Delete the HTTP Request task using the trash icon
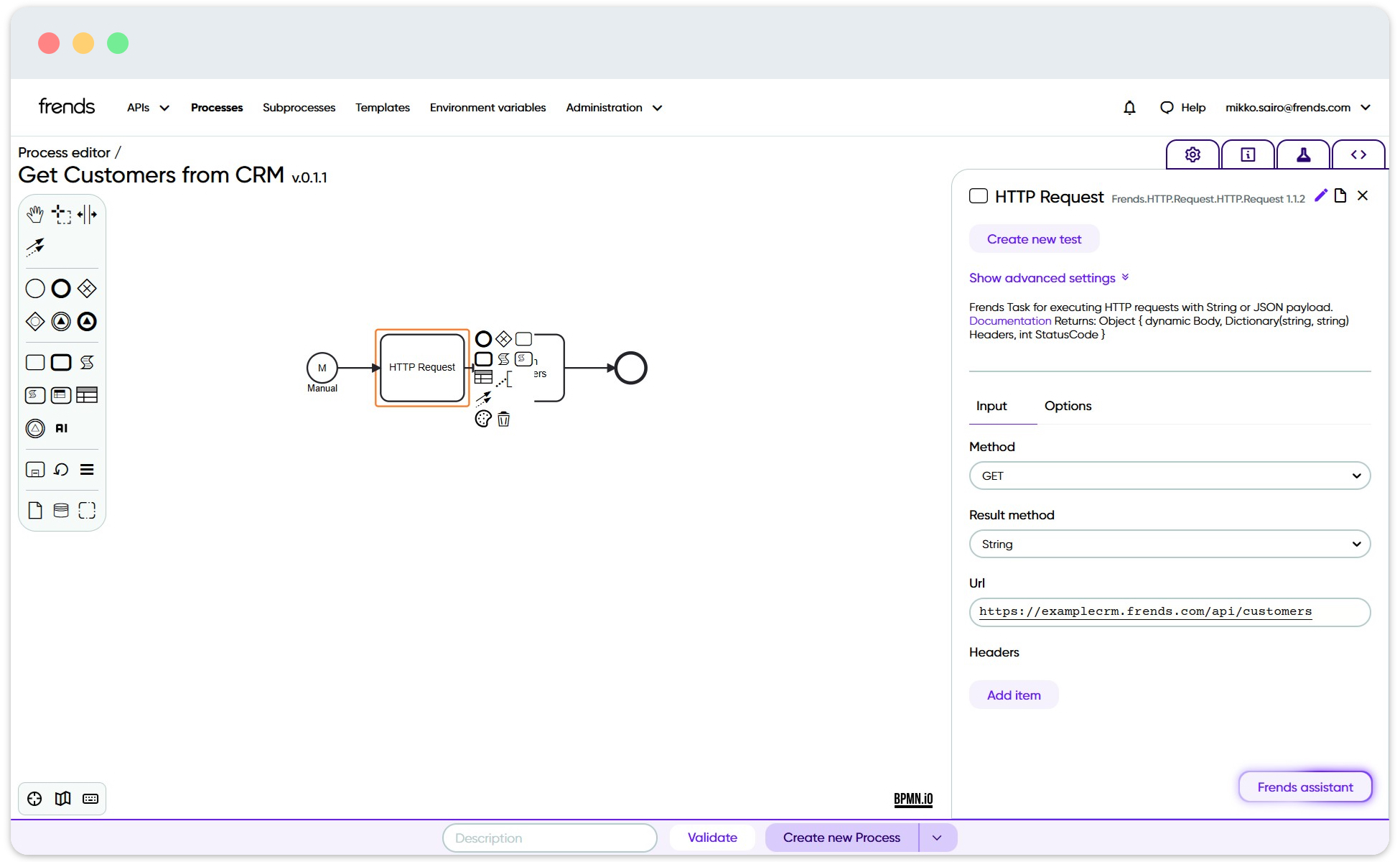This screenshot has height=862, width=1400. (503, 419)
